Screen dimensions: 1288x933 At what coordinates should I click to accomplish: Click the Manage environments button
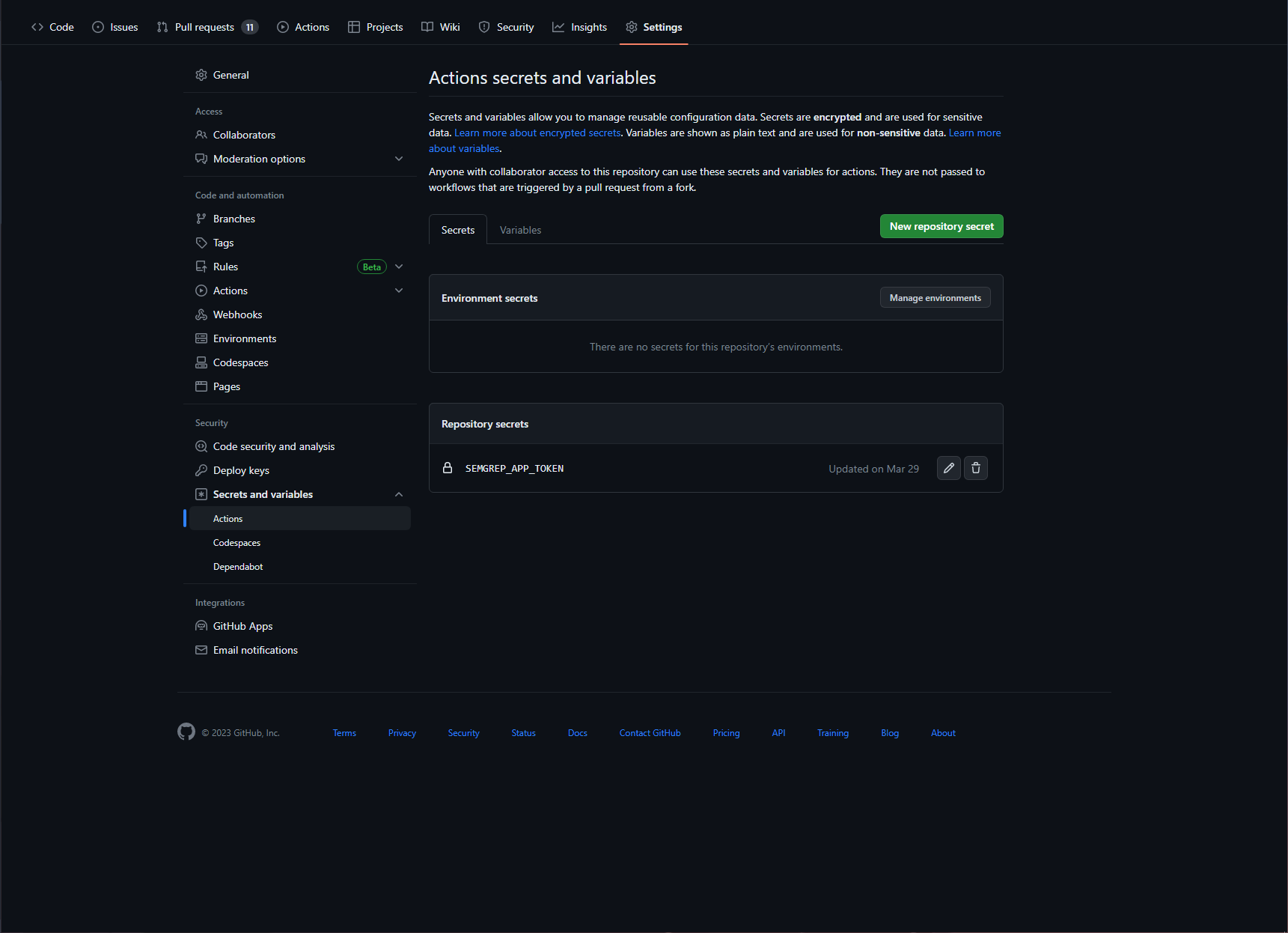pos(934,297)
